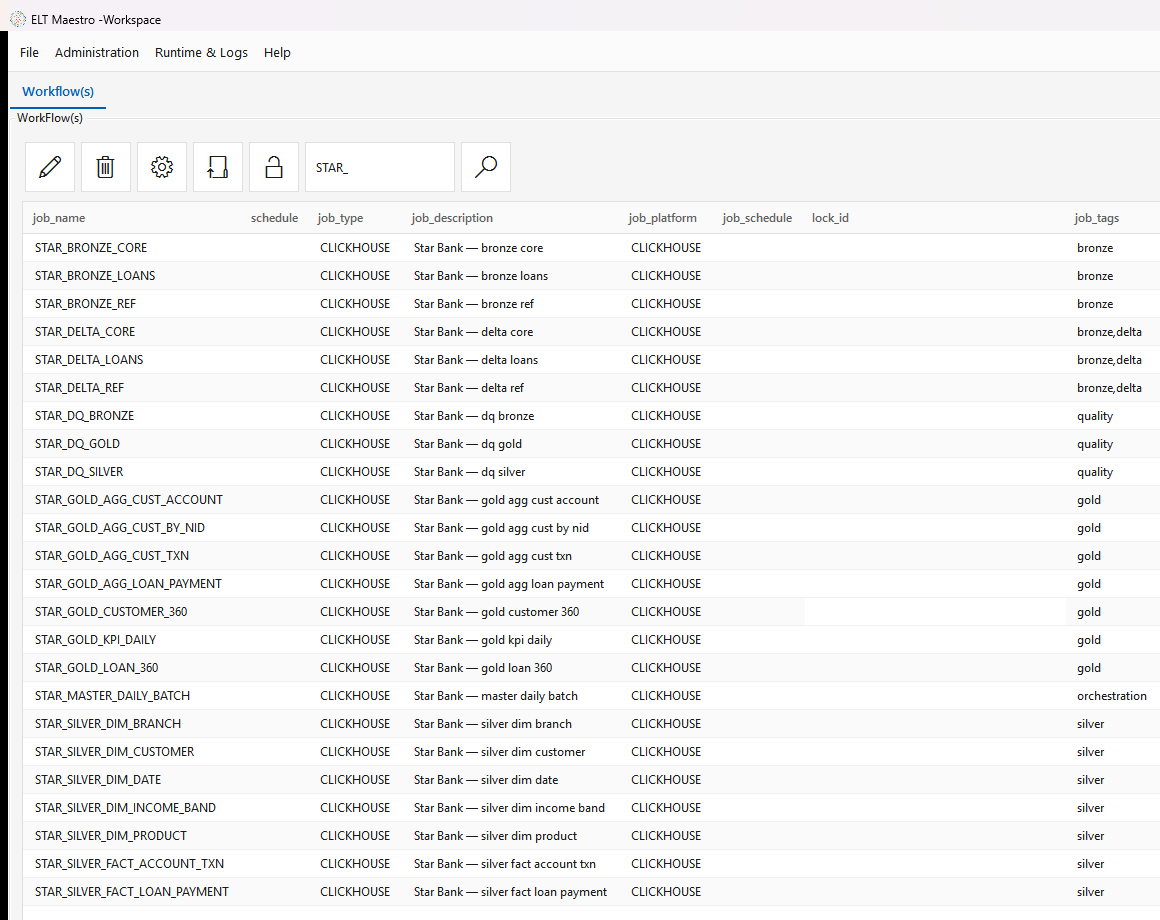This screenshot has width=1160, height=920.
Task: Click the 'orchestration' tag cell
Action: tap(1112, 696)
